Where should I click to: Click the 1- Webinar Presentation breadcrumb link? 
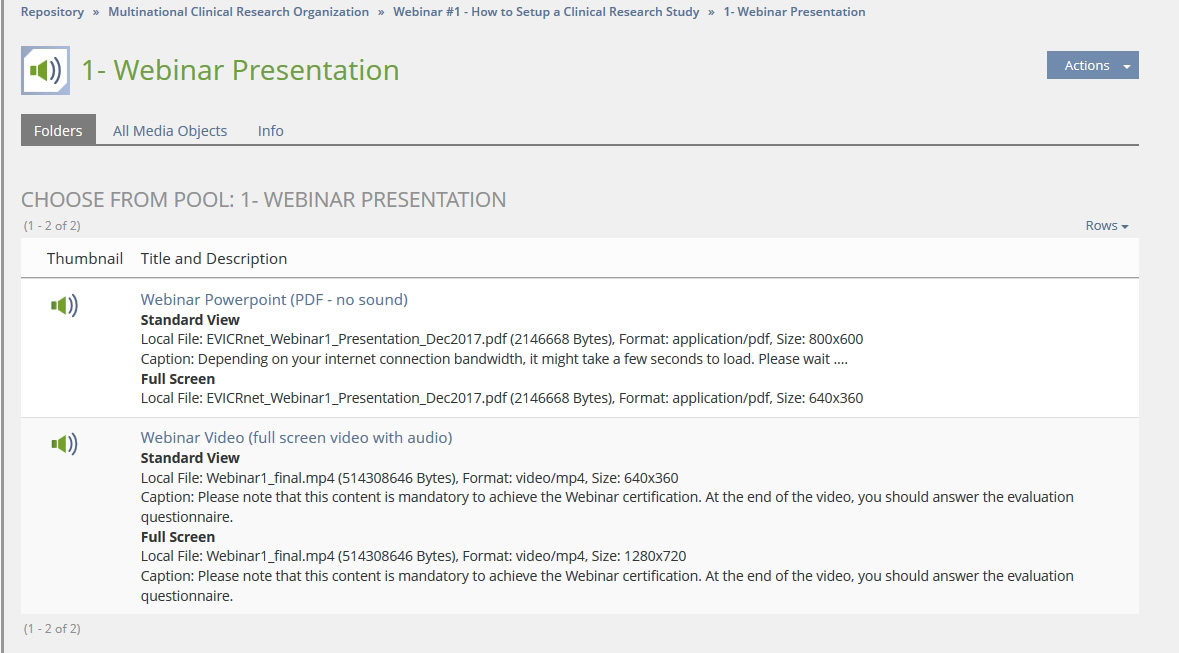[794, 12]
